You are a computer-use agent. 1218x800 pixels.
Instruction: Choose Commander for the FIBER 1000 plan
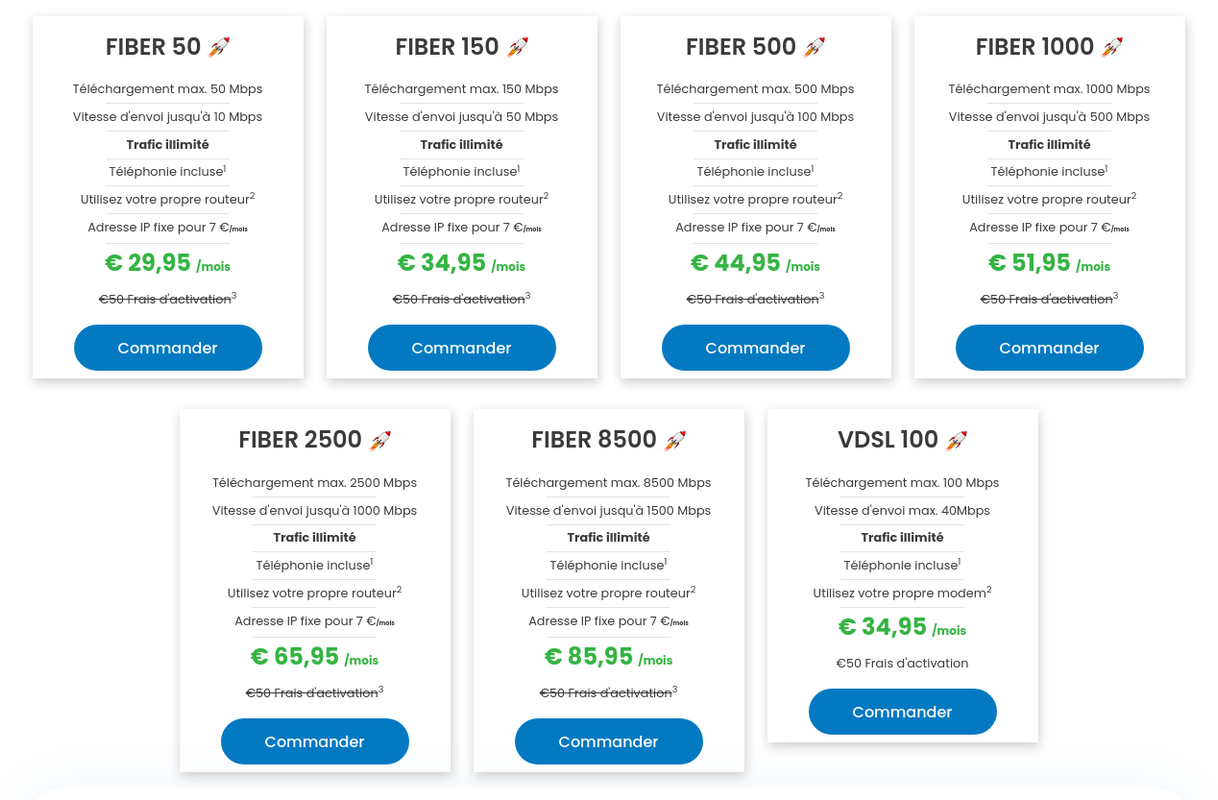point(1050,348)
